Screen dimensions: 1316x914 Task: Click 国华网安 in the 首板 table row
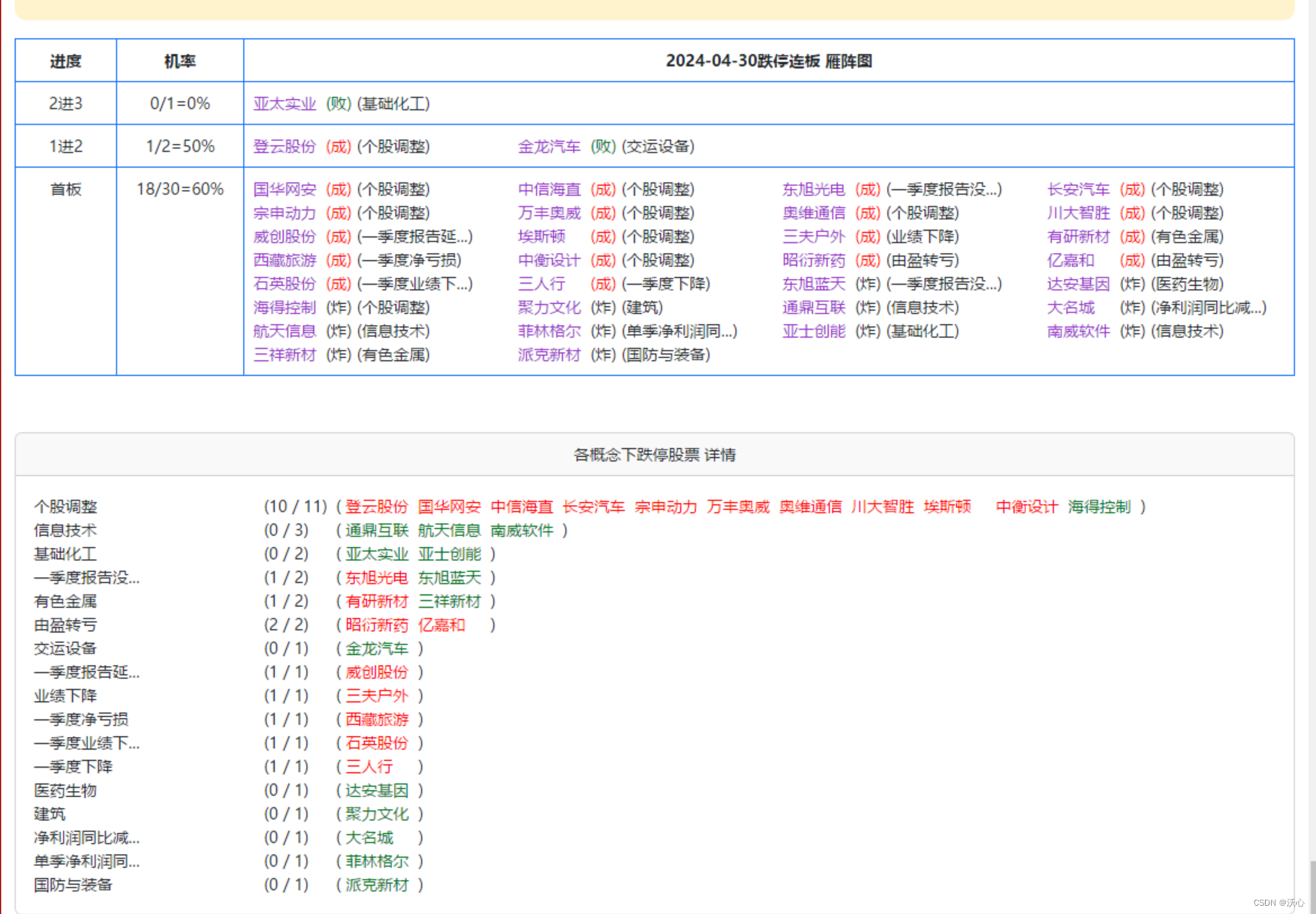click(285, 189)
